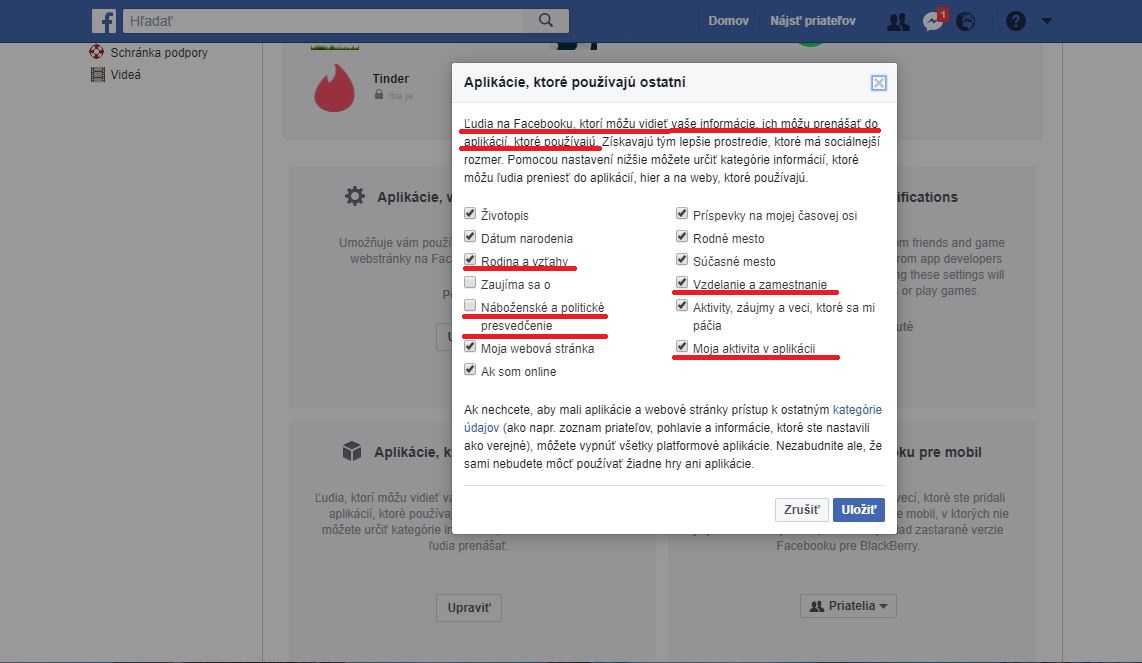
Task: Go to Domov in top navigation
Action: tap(728, 21)
